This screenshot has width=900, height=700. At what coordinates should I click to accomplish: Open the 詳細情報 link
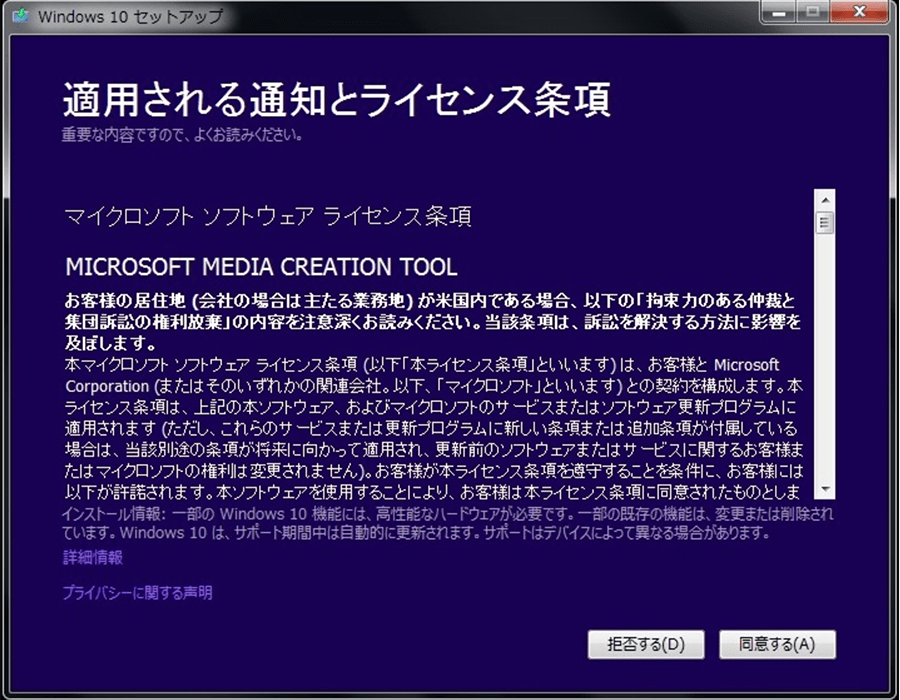coord(92,558)
